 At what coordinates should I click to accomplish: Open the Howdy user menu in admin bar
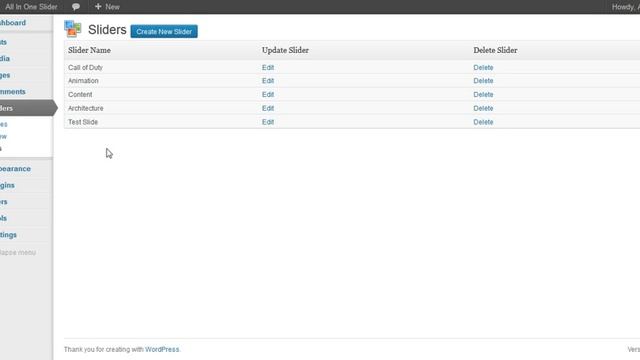(626, 7)
